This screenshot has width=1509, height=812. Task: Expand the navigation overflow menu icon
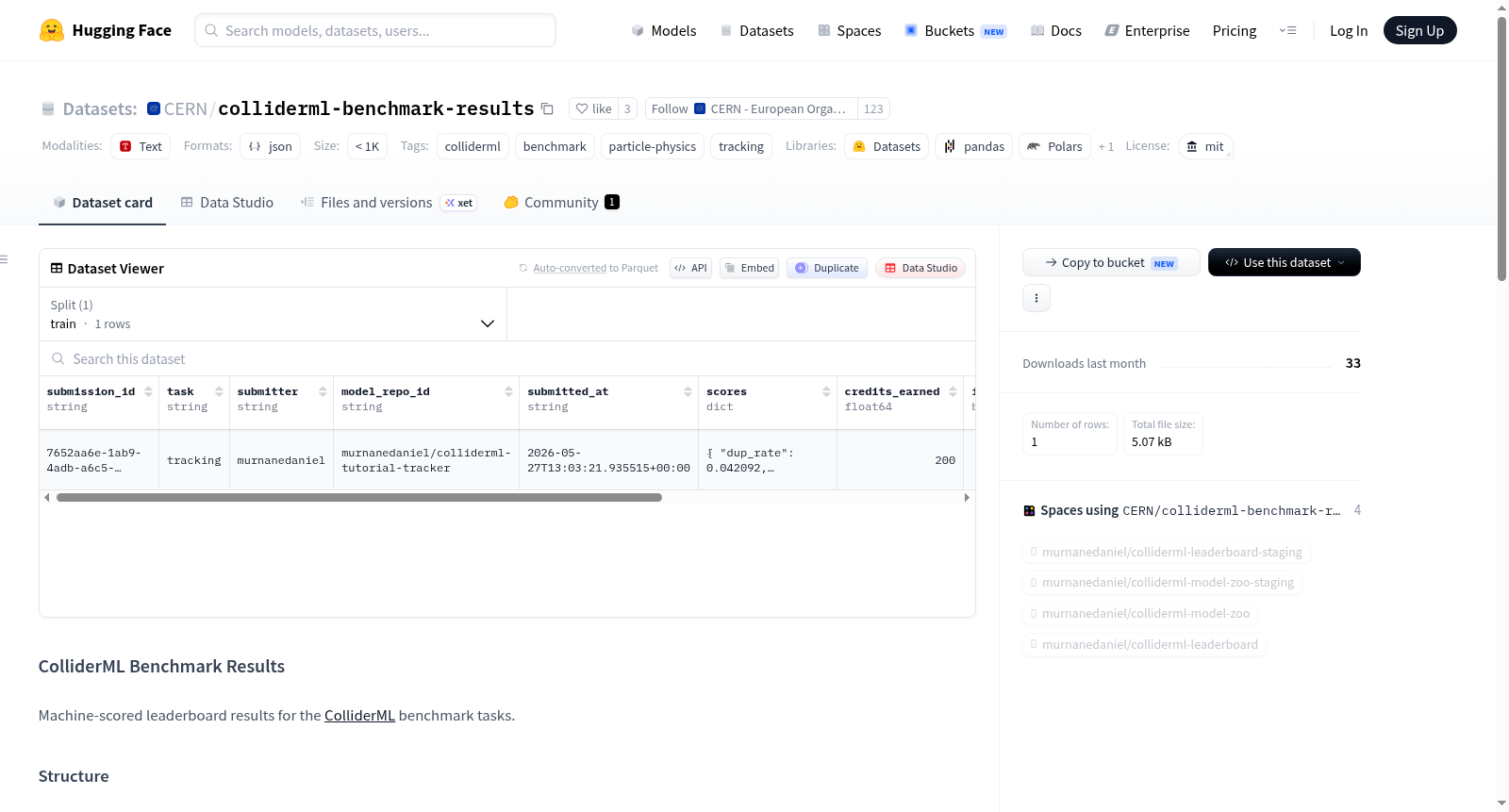(x=1287, y=30)
